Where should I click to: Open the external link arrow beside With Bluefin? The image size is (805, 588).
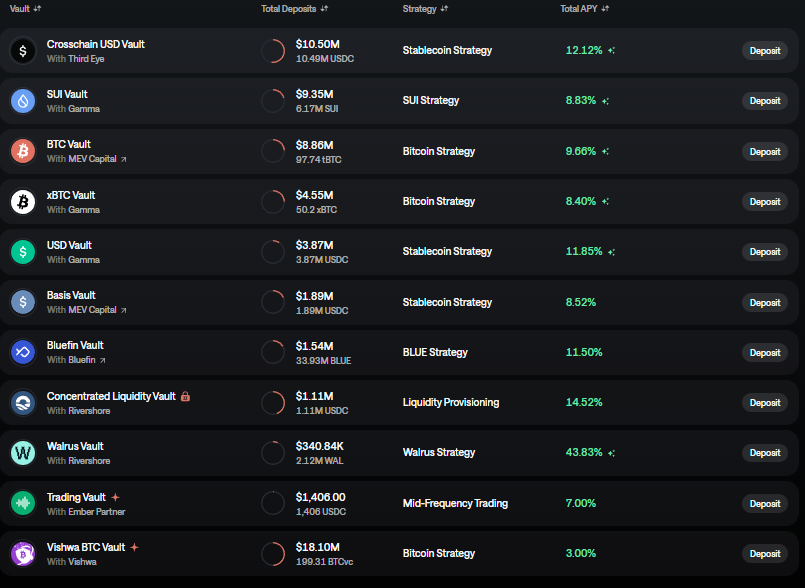click(103, 361)
